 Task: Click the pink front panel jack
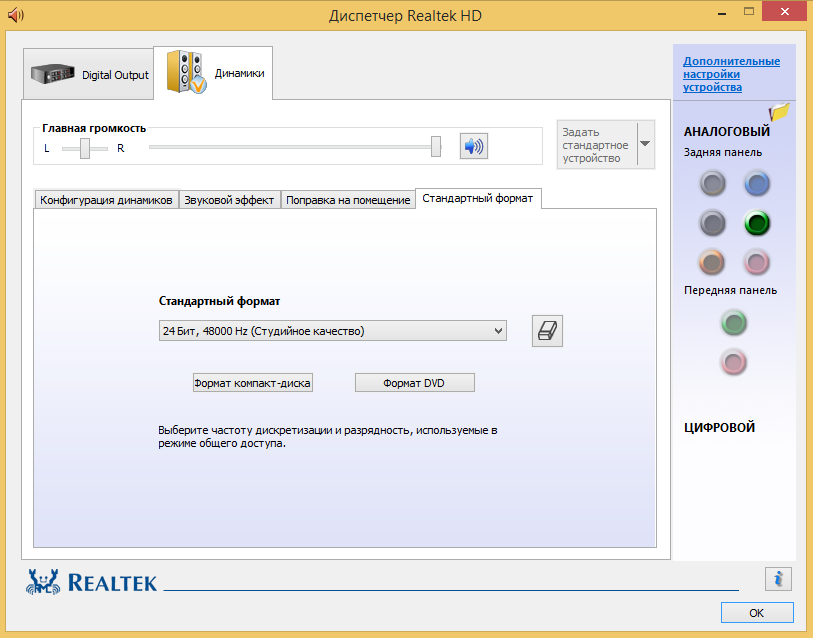point(734,362)
